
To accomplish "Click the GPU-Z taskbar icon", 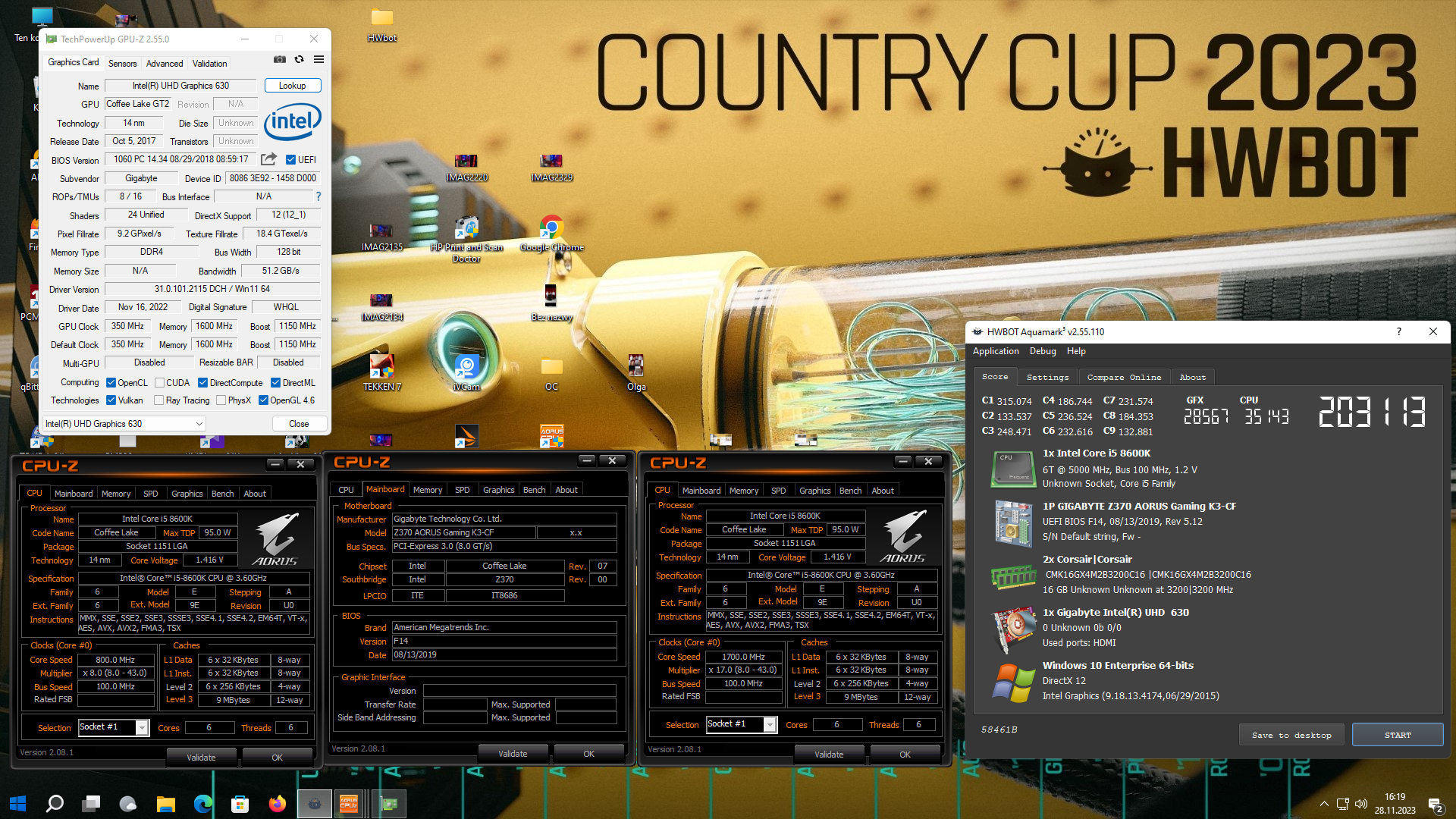I will tap(390, 803).
